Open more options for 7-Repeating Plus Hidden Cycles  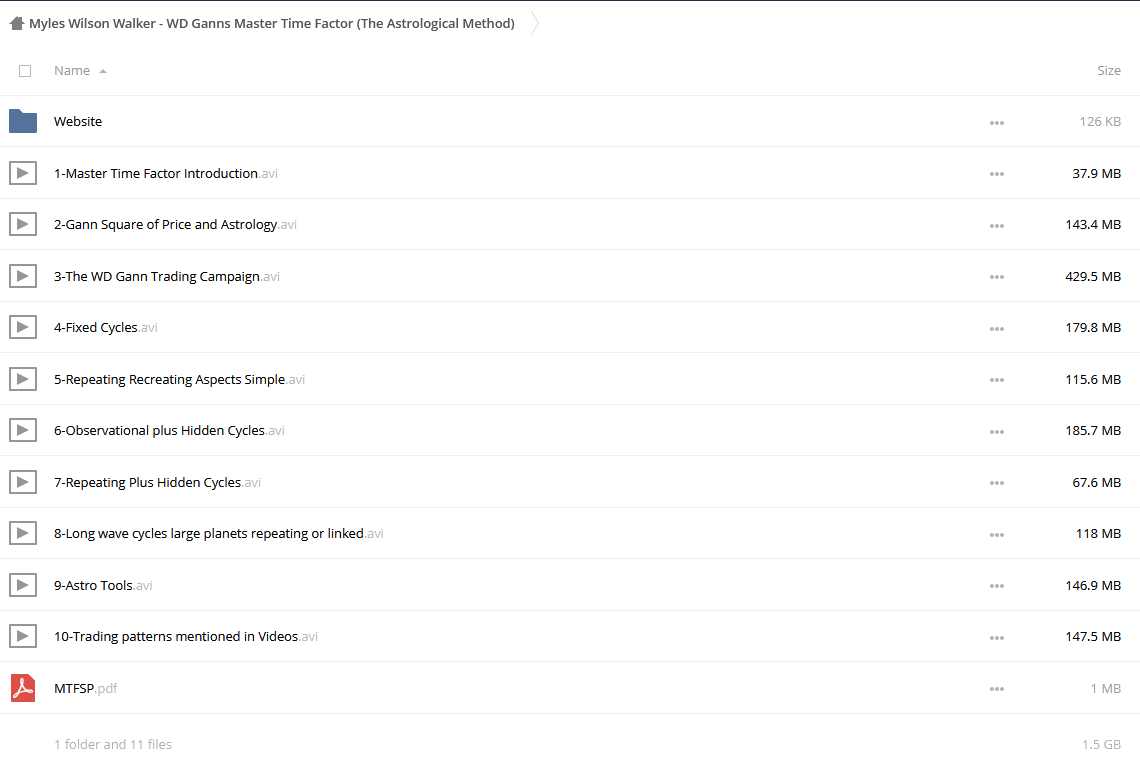coord(997,483)
